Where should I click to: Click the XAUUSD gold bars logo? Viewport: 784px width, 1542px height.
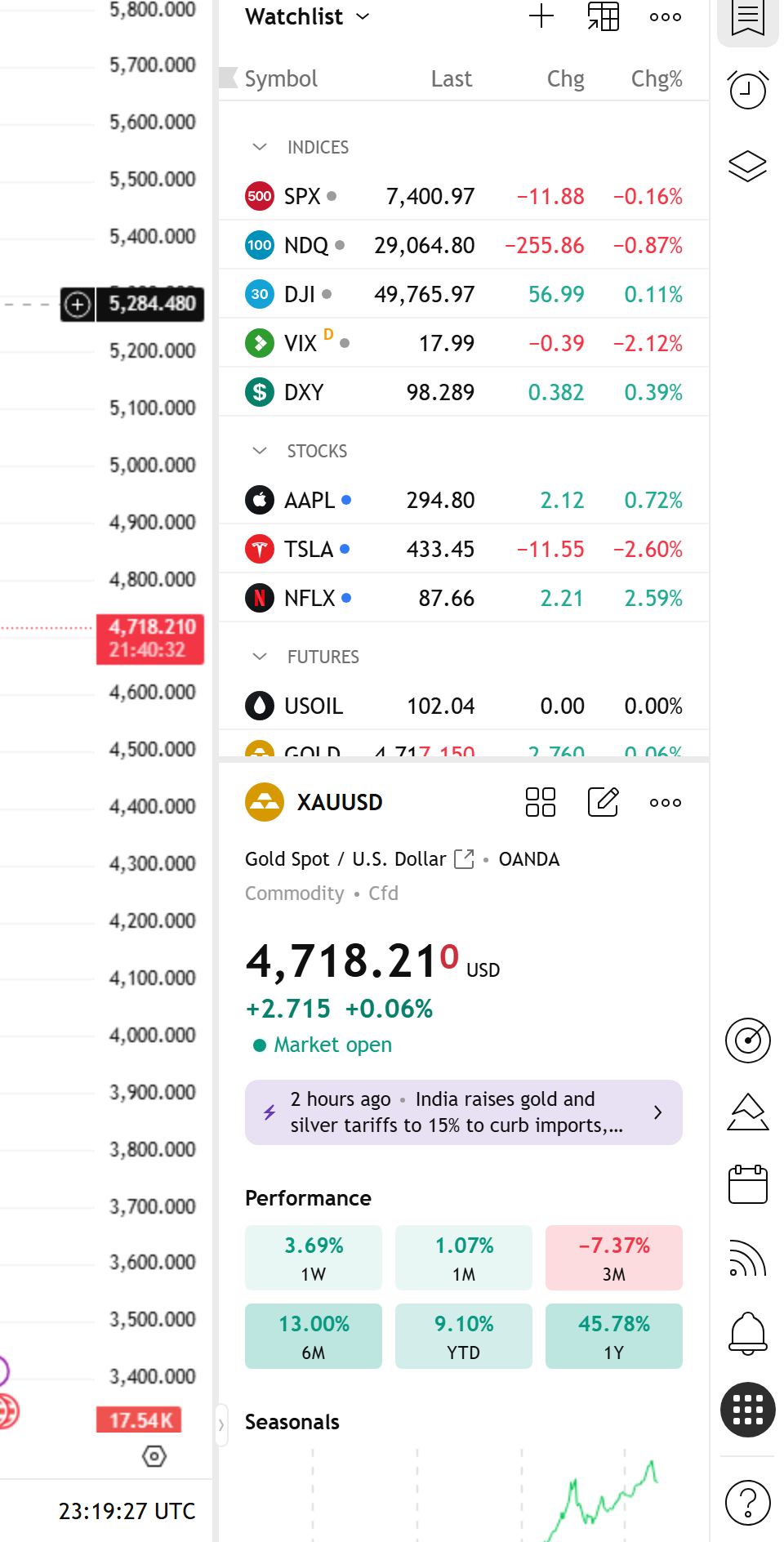[x=265, y=802]
